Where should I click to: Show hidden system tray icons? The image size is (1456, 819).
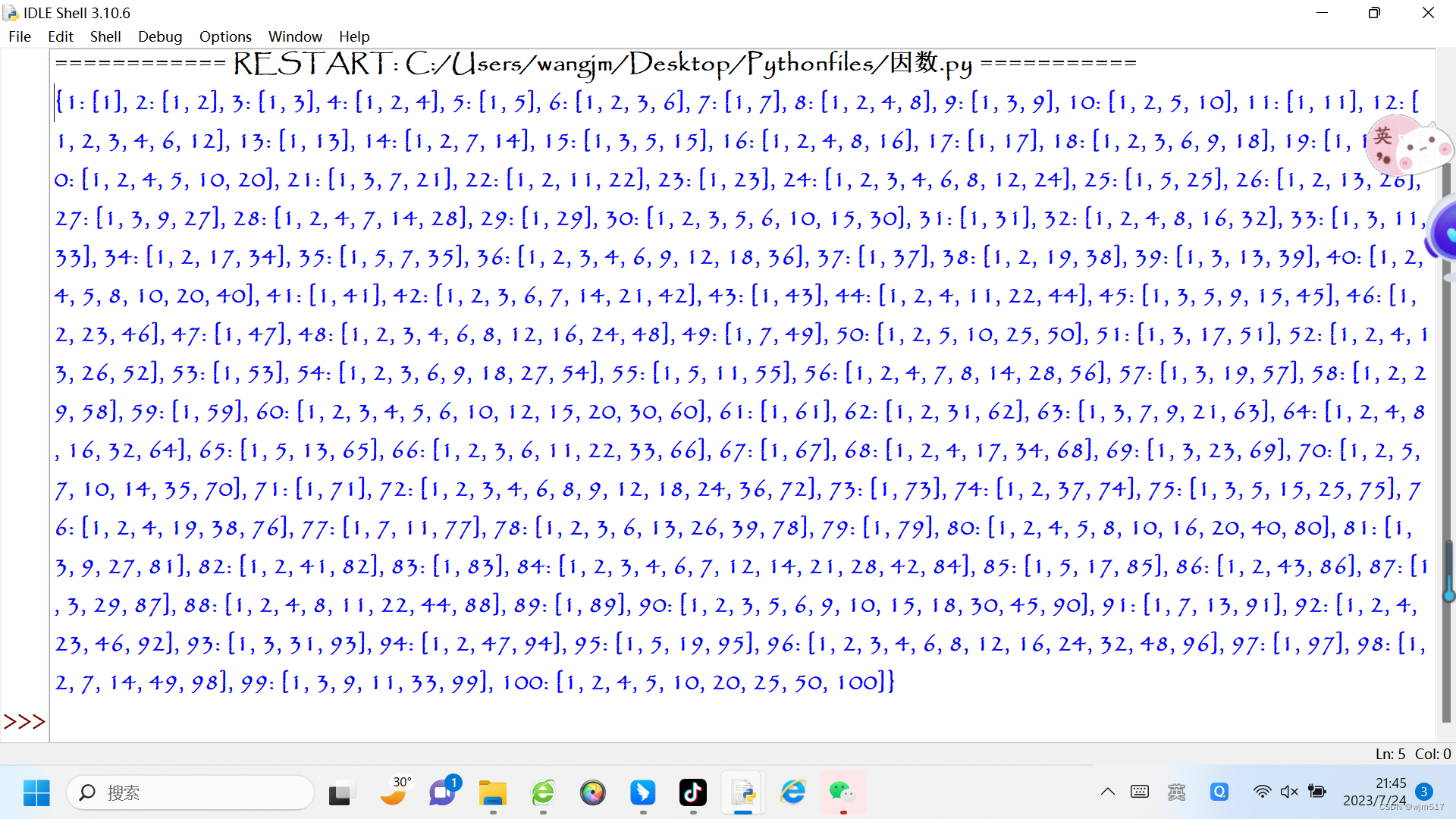click(x=1108, y=792)
